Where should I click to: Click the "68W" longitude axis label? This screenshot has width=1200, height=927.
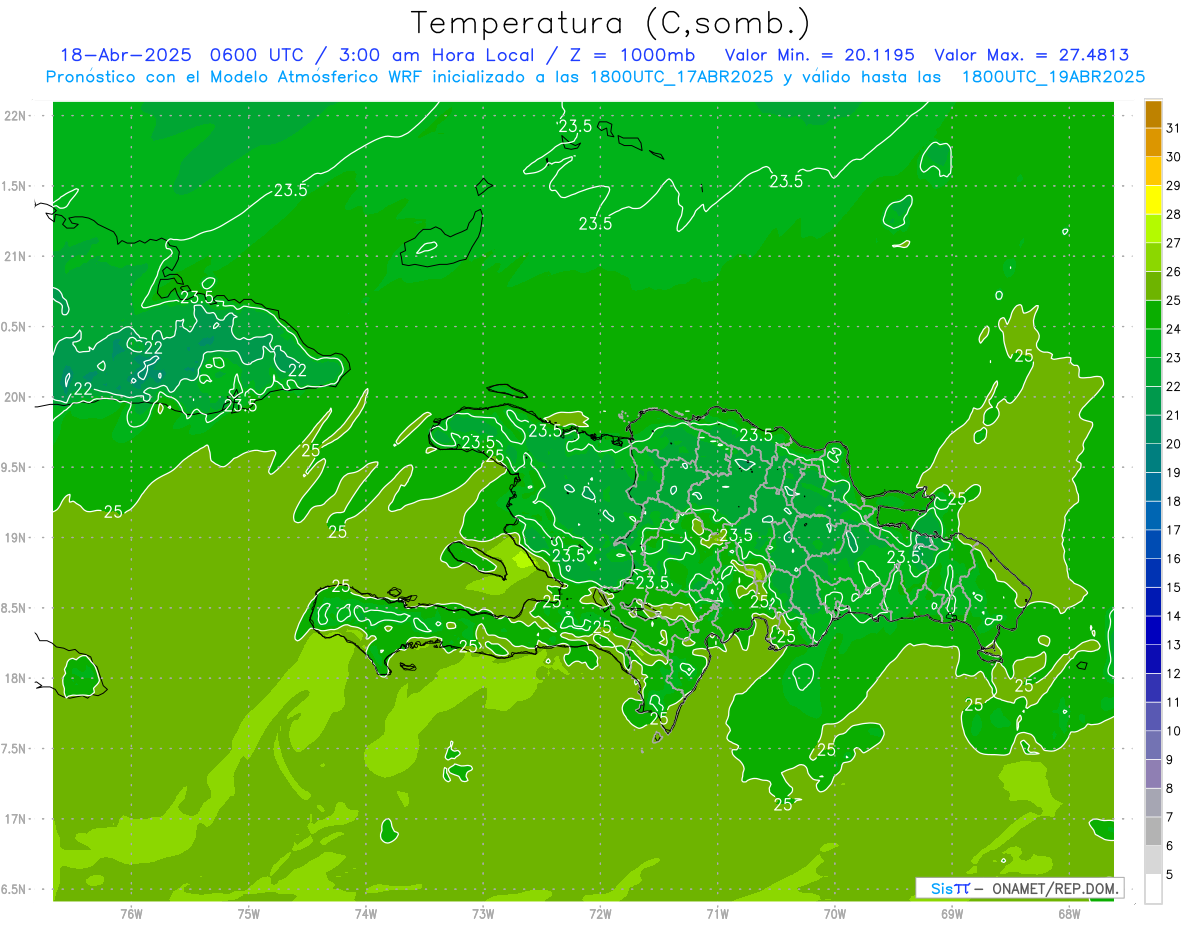1069,914
